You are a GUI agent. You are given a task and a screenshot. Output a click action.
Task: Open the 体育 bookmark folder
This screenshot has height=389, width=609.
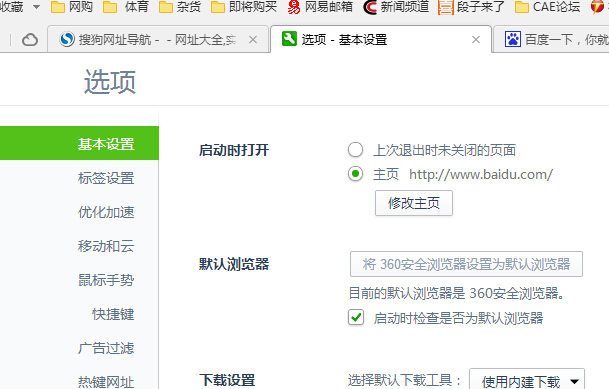click(125, 7)
